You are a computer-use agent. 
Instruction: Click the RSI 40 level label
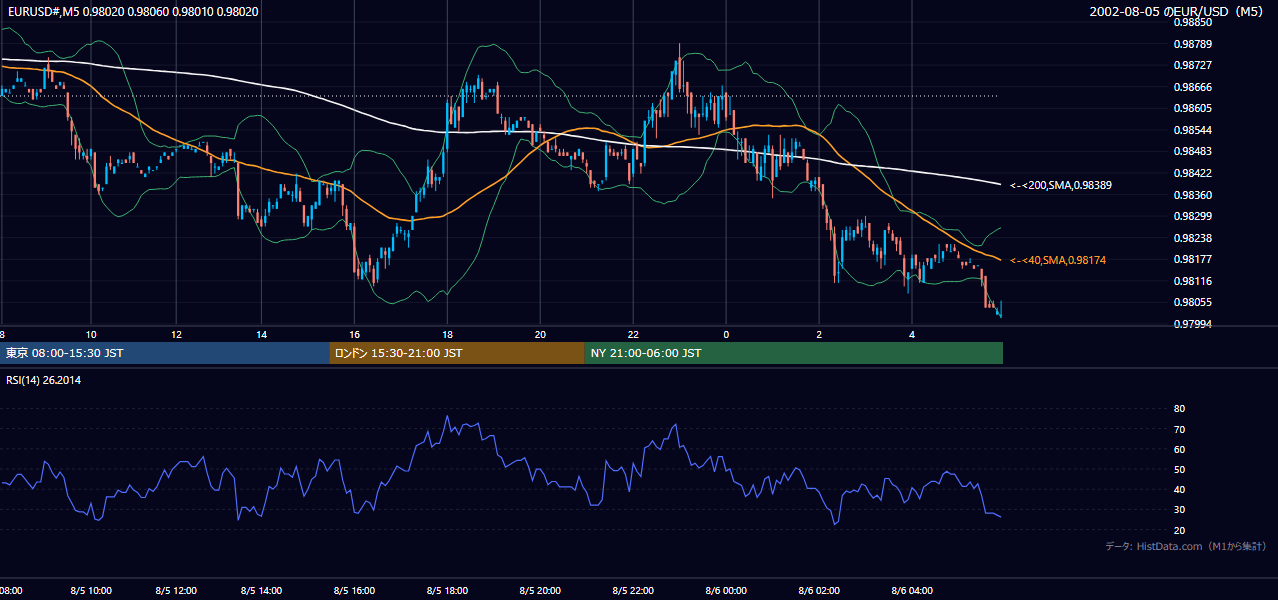tap(1179, 489)
